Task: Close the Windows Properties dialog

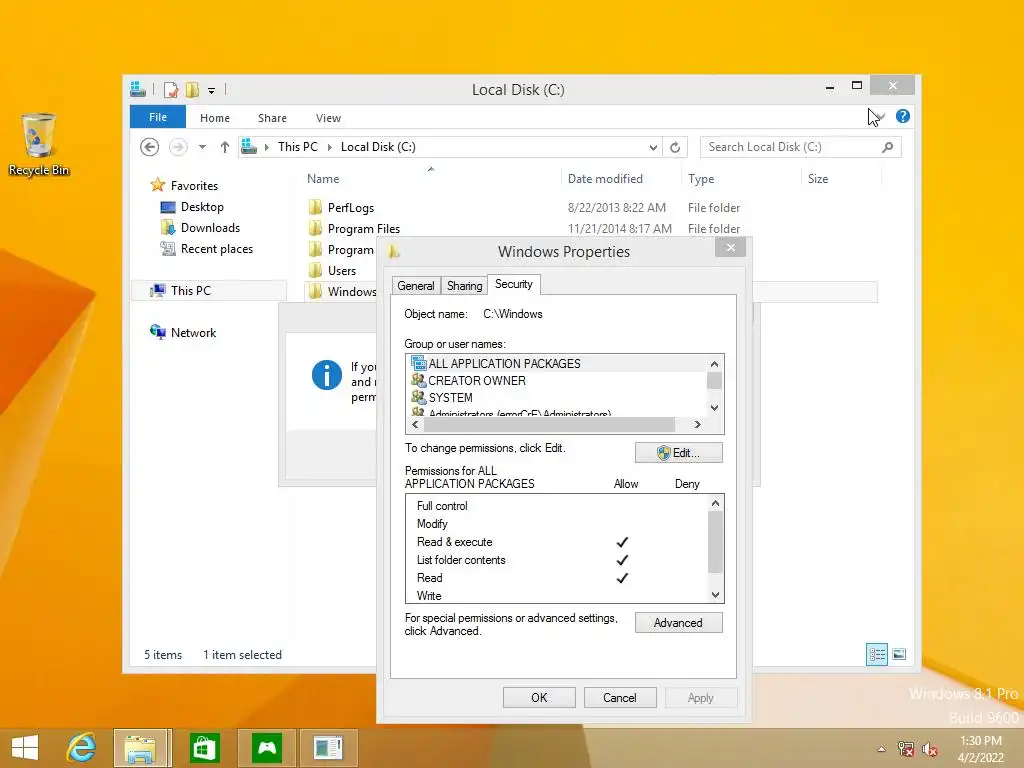Action: click(730, 248)
